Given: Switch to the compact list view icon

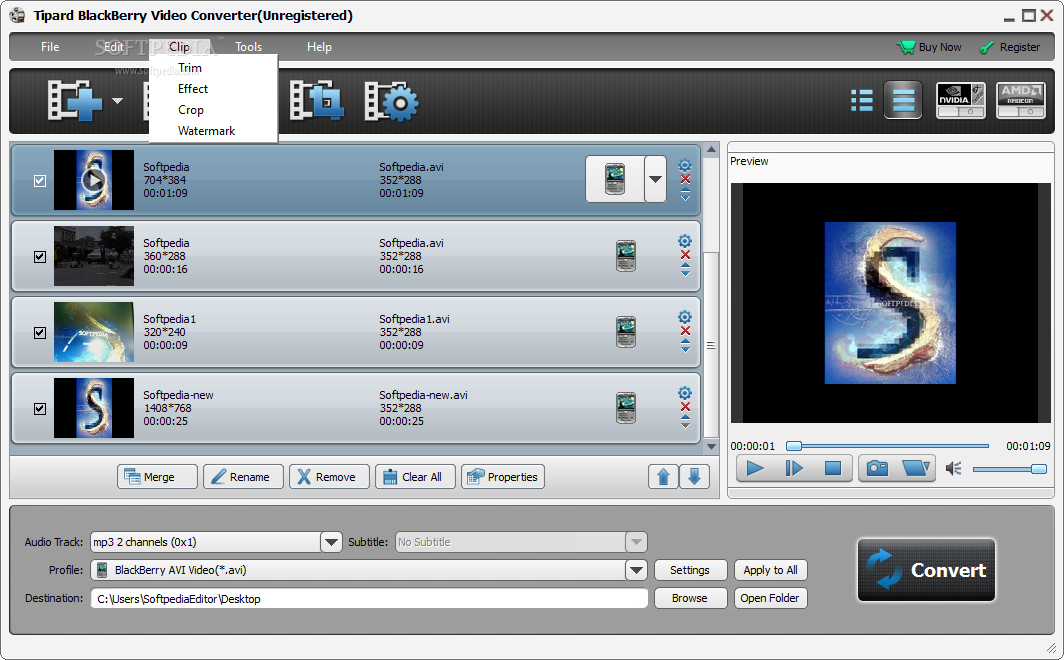Looking at the screenshot, I should pos(862,100).
